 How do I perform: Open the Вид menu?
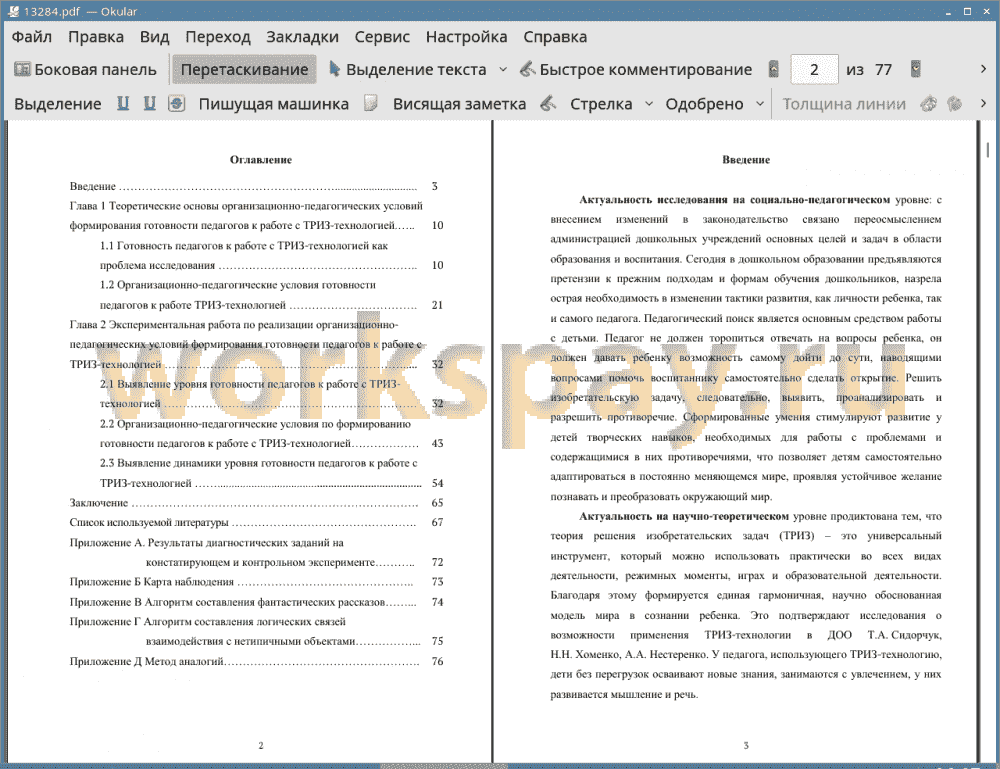[154, 36]
